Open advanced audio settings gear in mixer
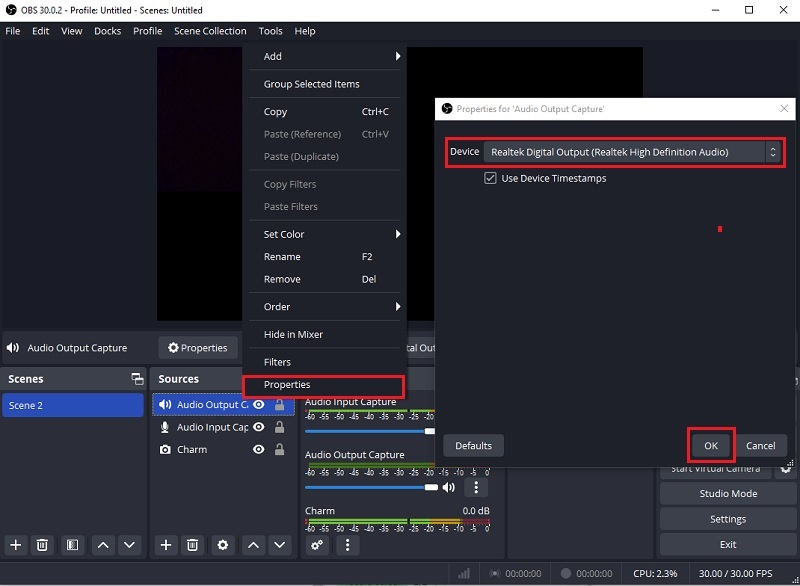800x586 pixels. [317, 544]
